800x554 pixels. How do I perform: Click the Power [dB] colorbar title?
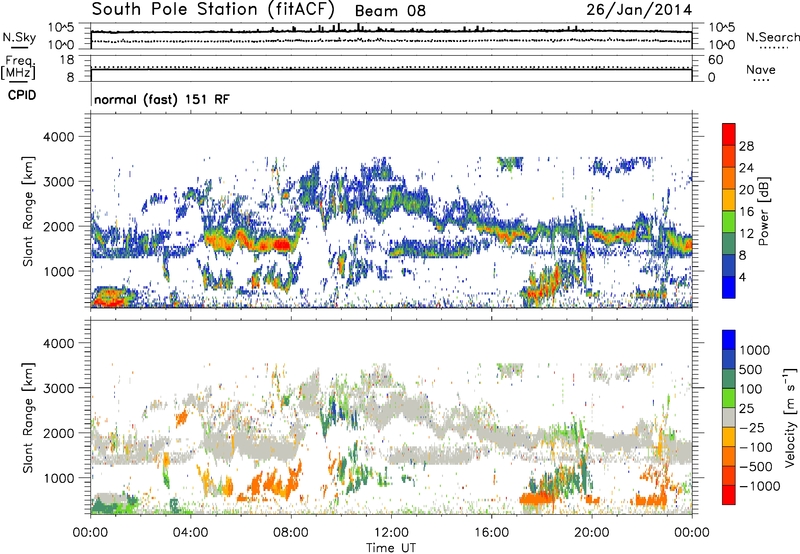pos(763,211)
